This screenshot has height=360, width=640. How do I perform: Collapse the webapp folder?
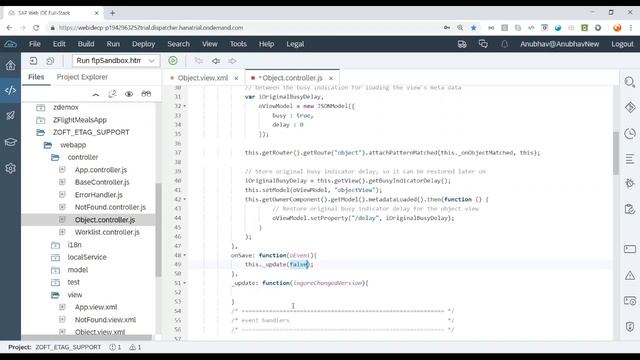[47, 145]
